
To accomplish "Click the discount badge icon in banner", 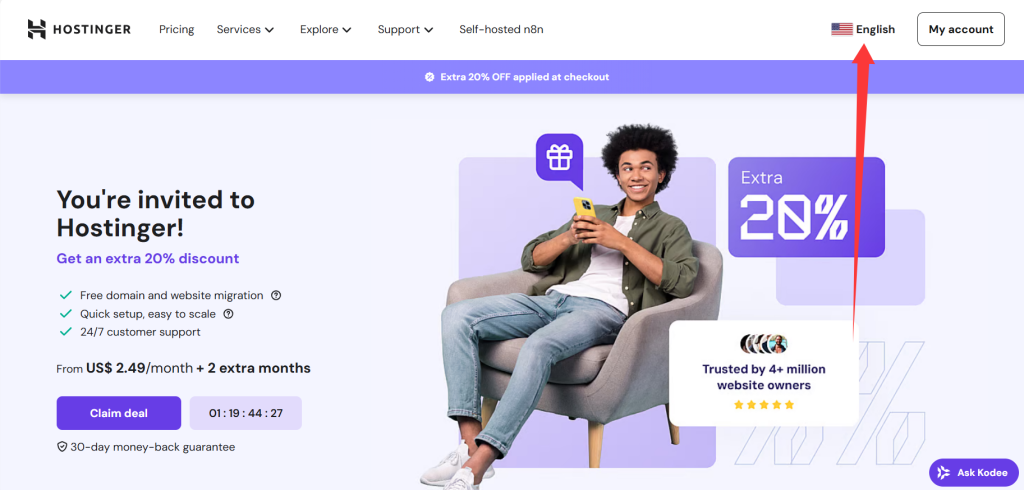I will pos(429,77).
